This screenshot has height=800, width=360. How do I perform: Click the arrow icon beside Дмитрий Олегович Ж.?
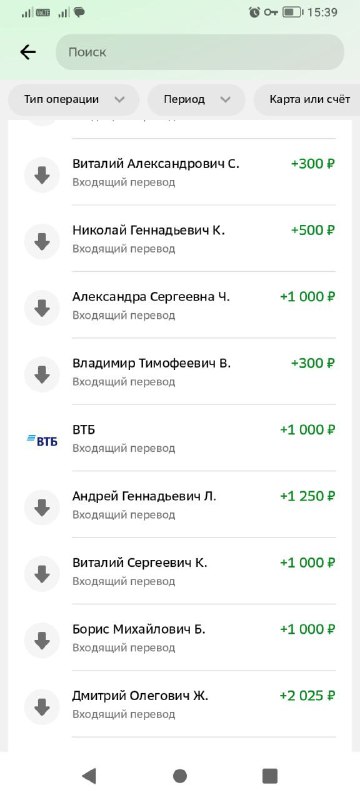click(42, 707)
